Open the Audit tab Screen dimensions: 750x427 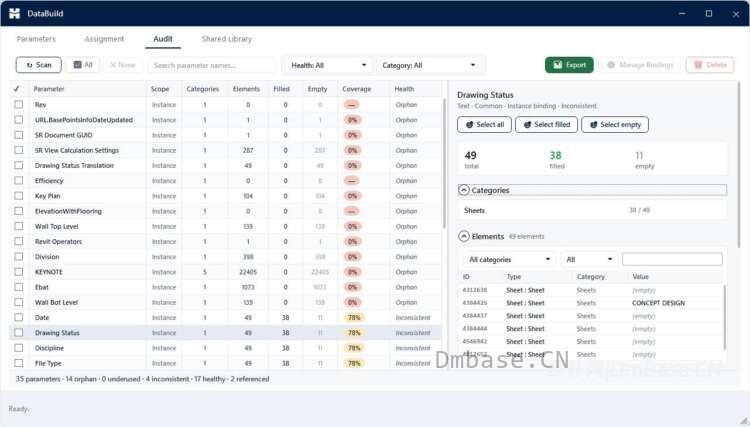click(163, 39)
